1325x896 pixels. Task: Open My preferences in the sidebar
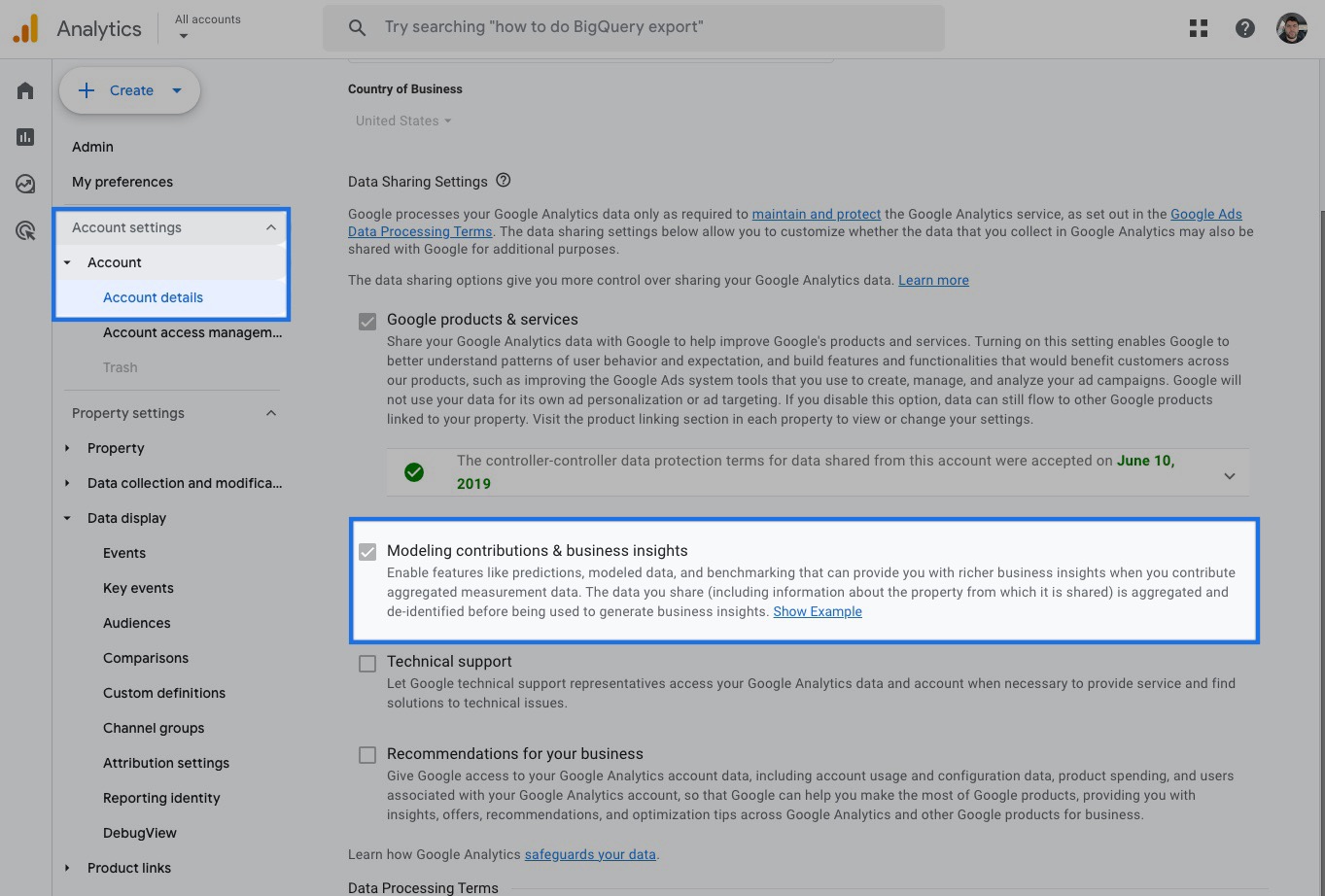tap(122, 182)
